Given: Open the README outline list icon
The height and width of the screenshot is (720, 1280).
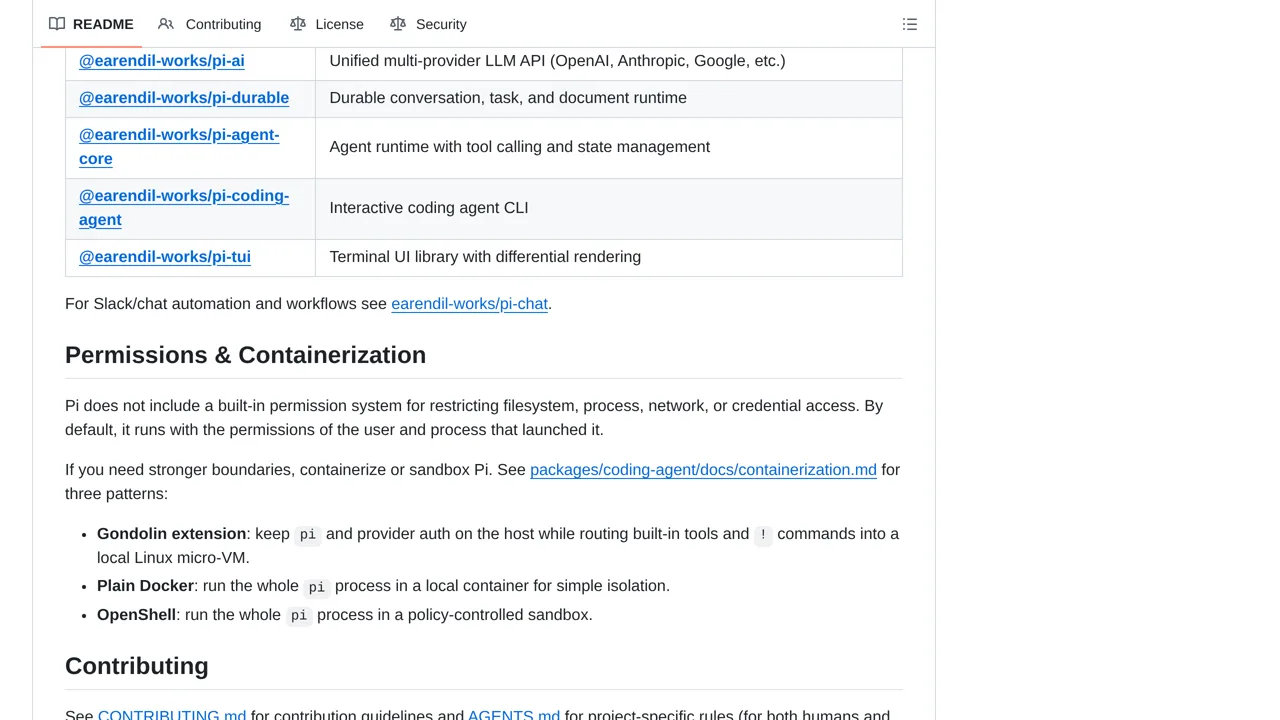Looking at the screenshot, I should coord(909,24).
